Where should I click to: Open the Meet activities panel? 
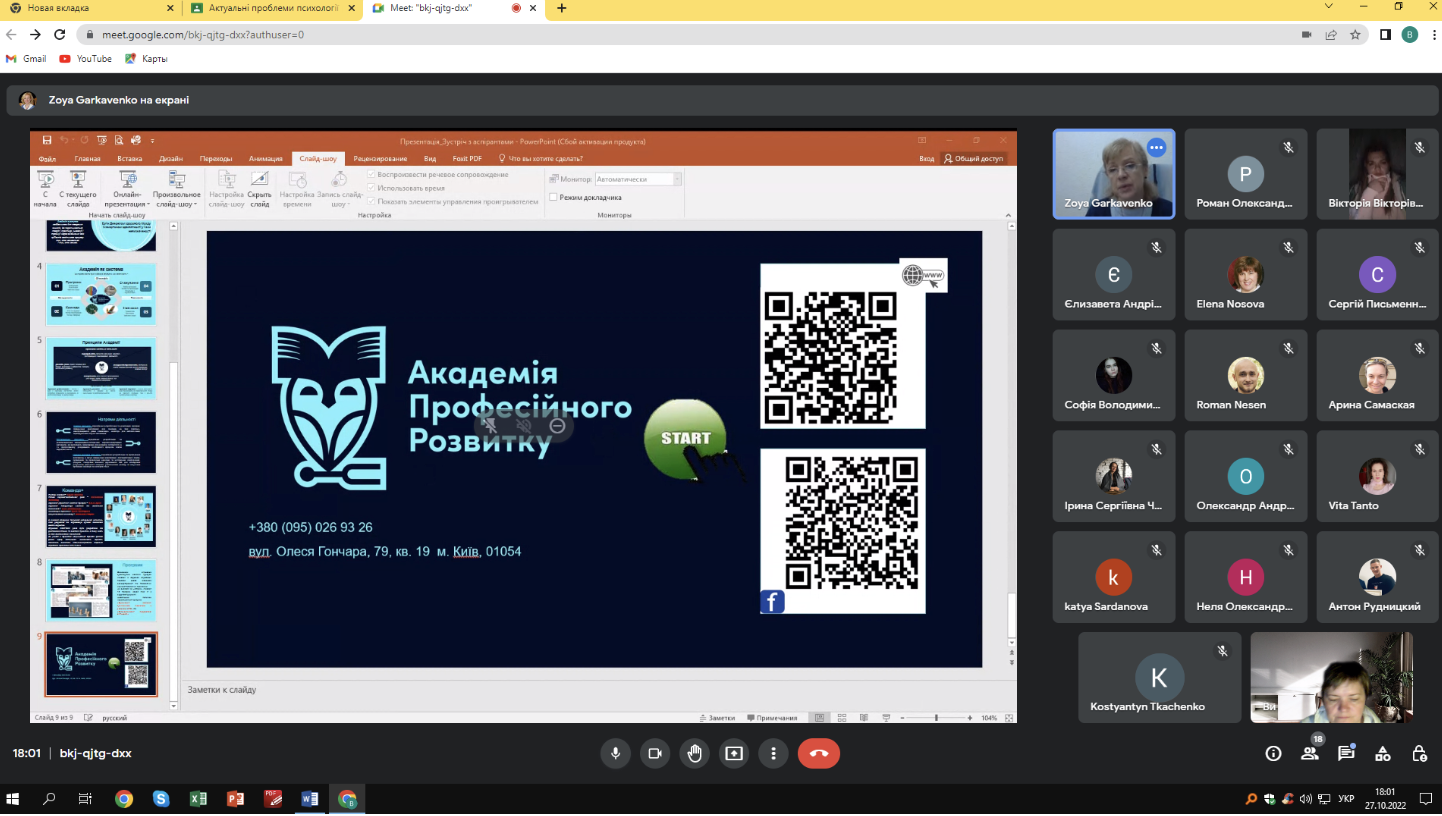[1383, 753]
